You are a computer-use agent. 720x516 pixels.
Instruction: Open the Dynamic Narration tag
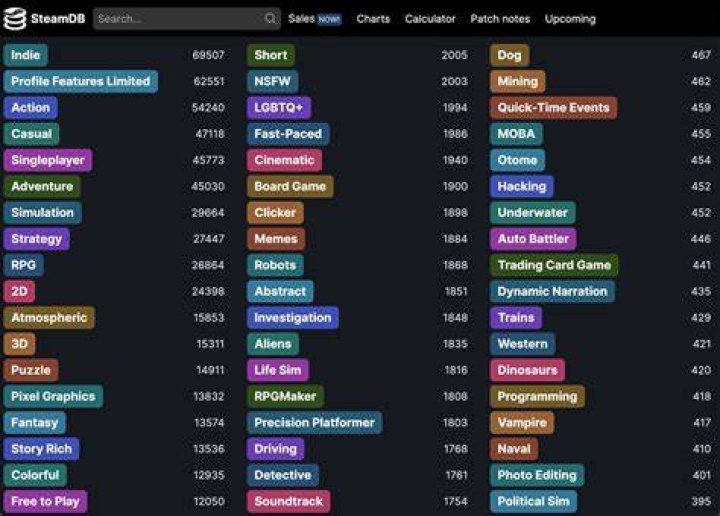(552, 291)
